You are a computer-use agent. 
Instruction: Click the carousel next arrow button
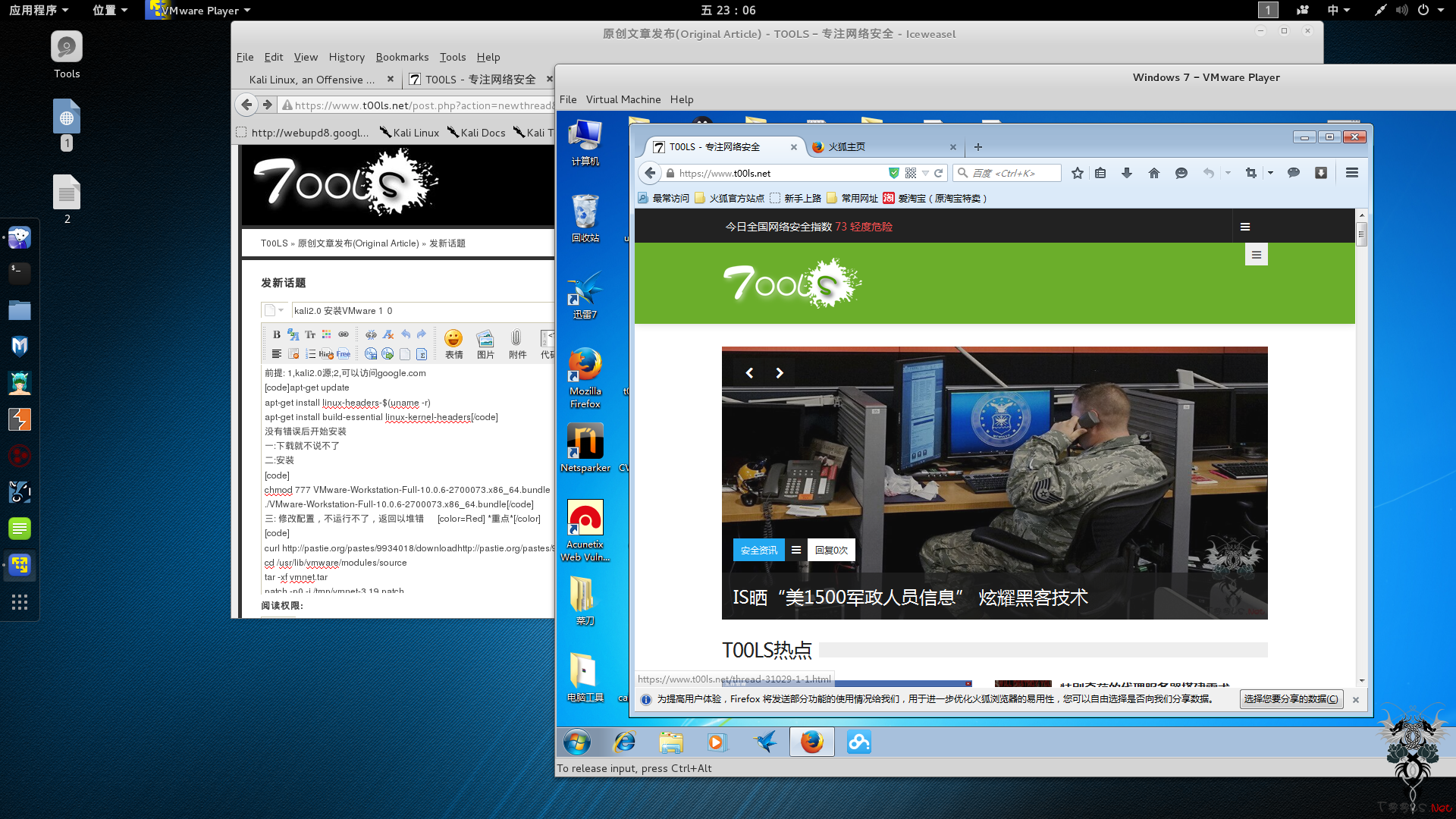tap(779, 371)
